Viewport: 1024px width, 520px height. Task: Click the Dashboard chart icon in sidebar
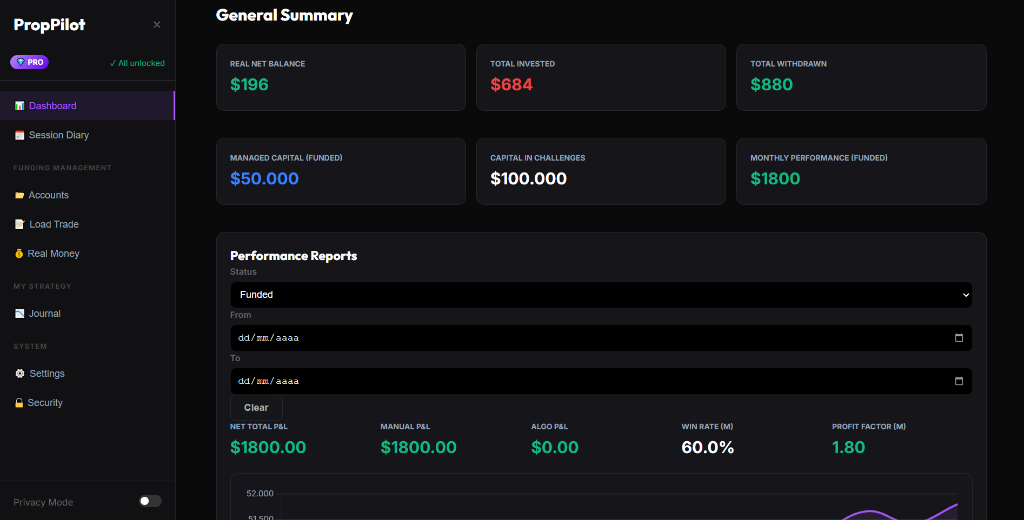click(x=20, y=106)
